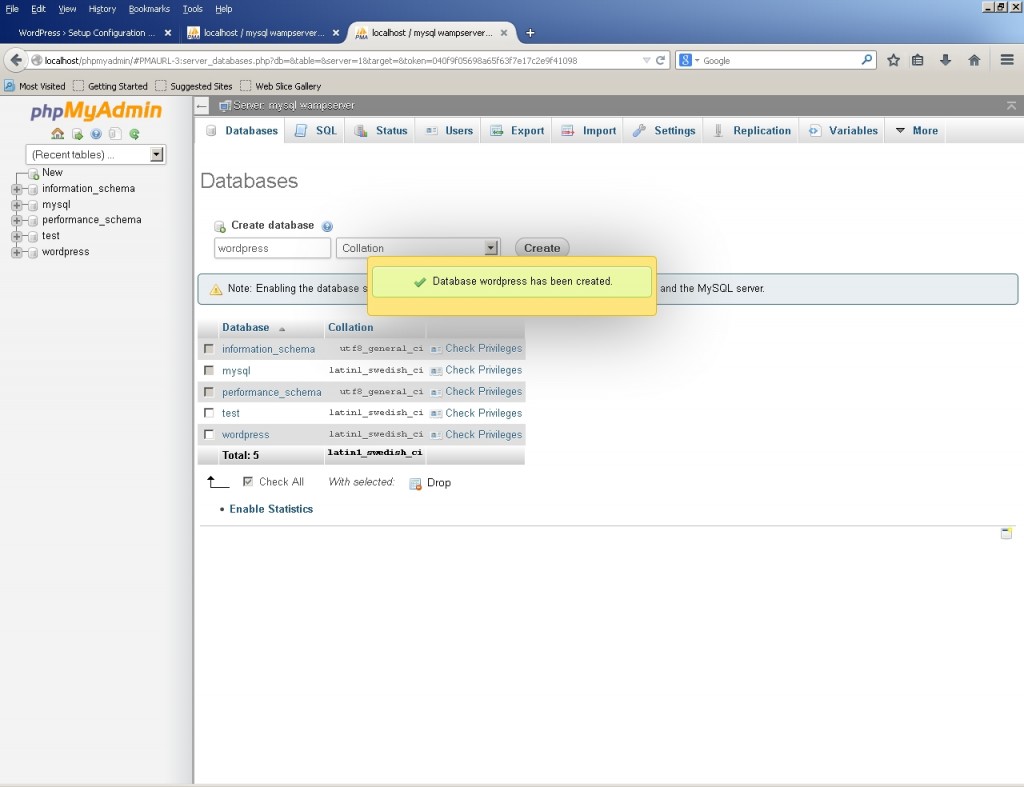The width and height of the screenshot is (1024, 787).
Task: Open the wordpress database link in table
Action: [246, 435]
